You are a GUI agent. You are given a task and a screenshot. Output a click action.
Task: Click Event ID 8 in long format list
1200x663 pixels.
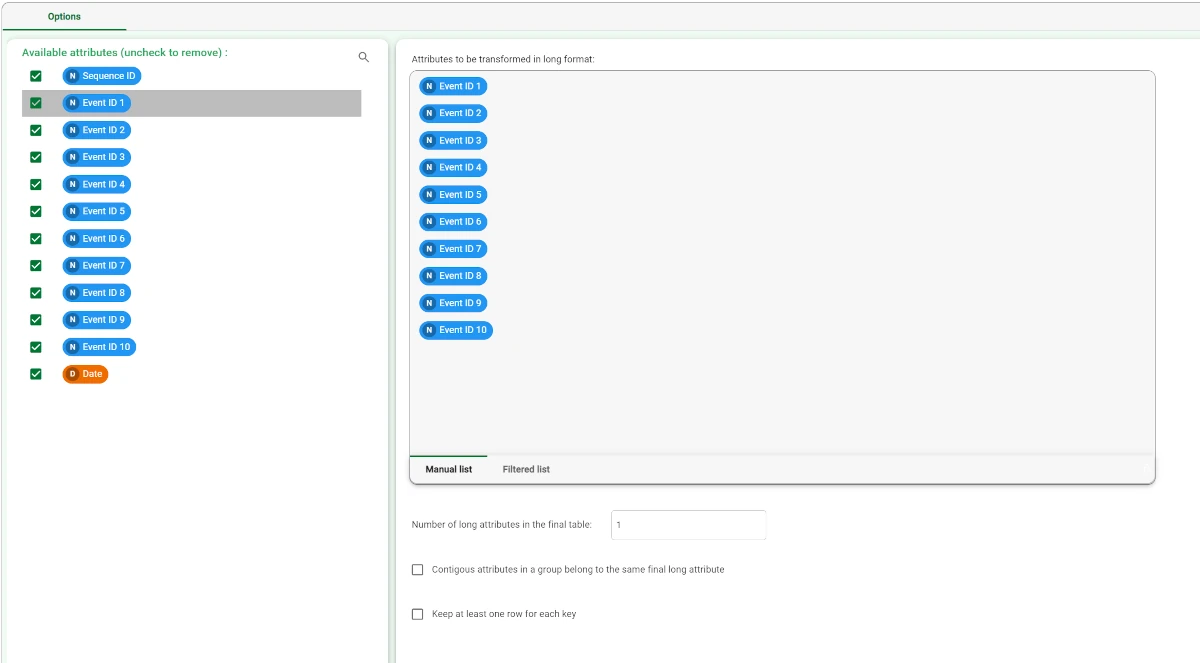tap(453, 276)
